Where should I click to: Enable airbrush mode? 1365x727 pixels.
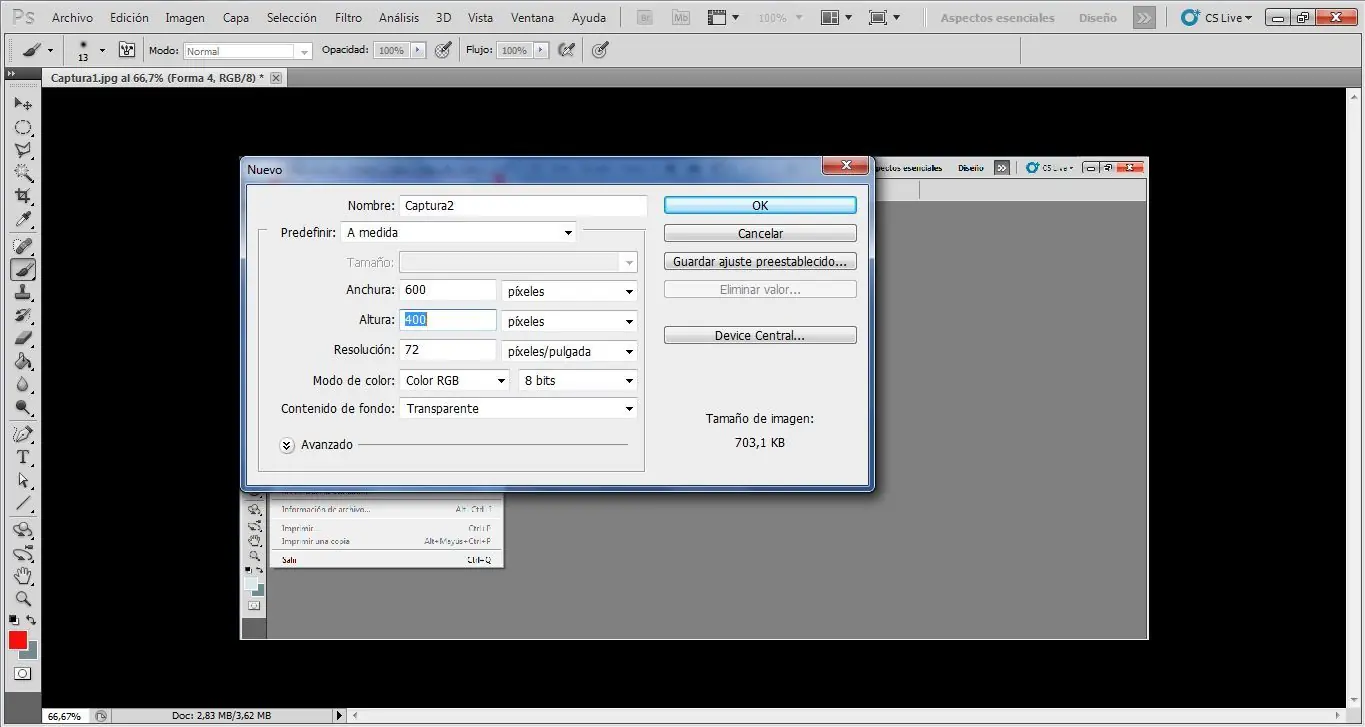pos(567,49)
